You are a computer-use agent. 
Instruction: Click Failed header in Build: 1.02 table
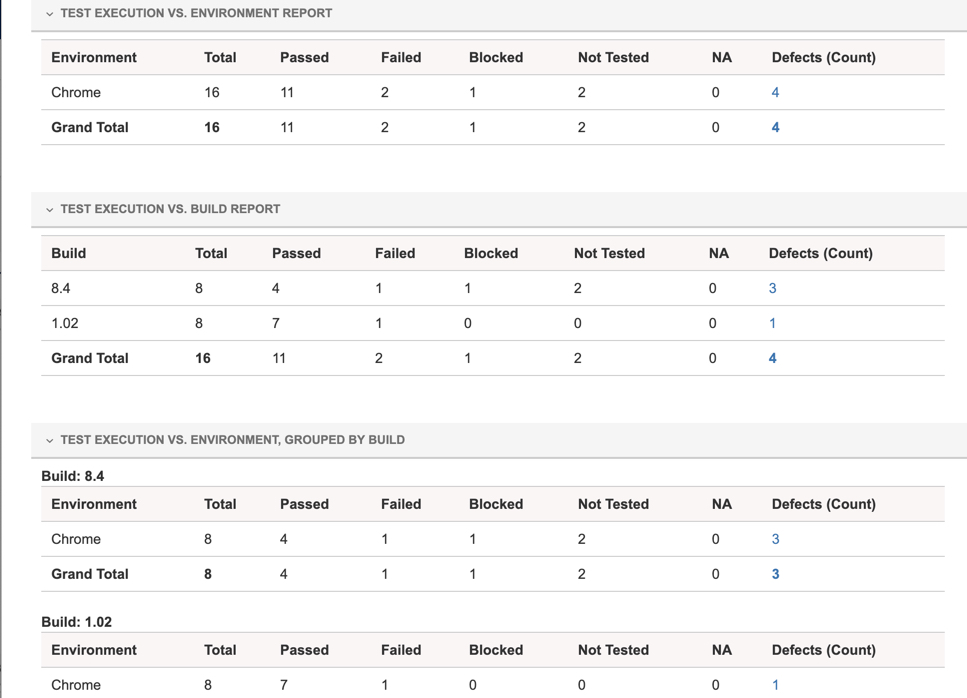click(x=401, y=651)
